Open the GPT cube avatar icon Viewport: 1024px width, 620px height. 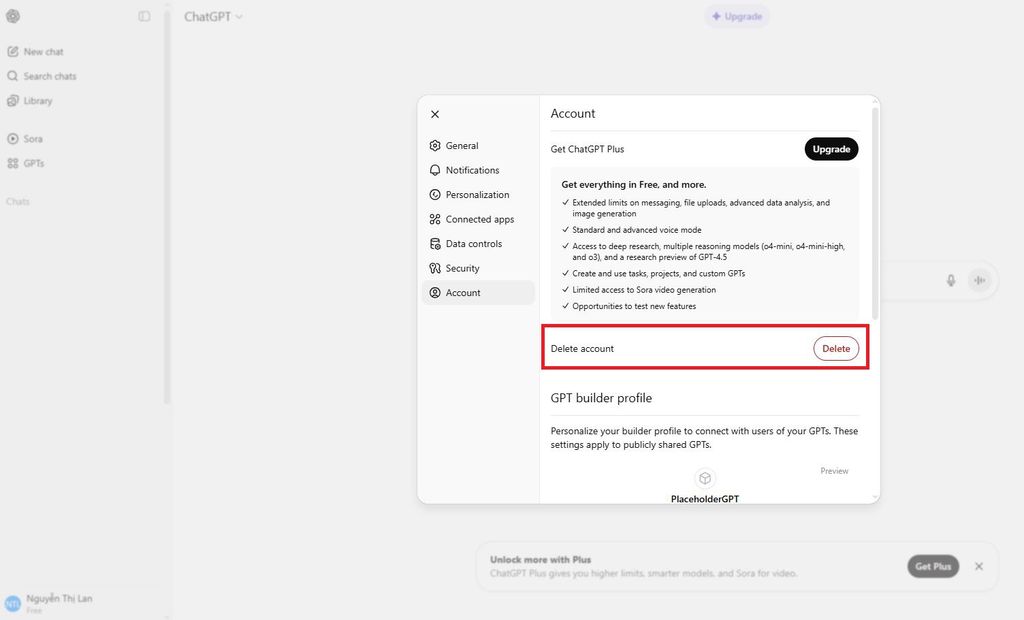[705, 478]
